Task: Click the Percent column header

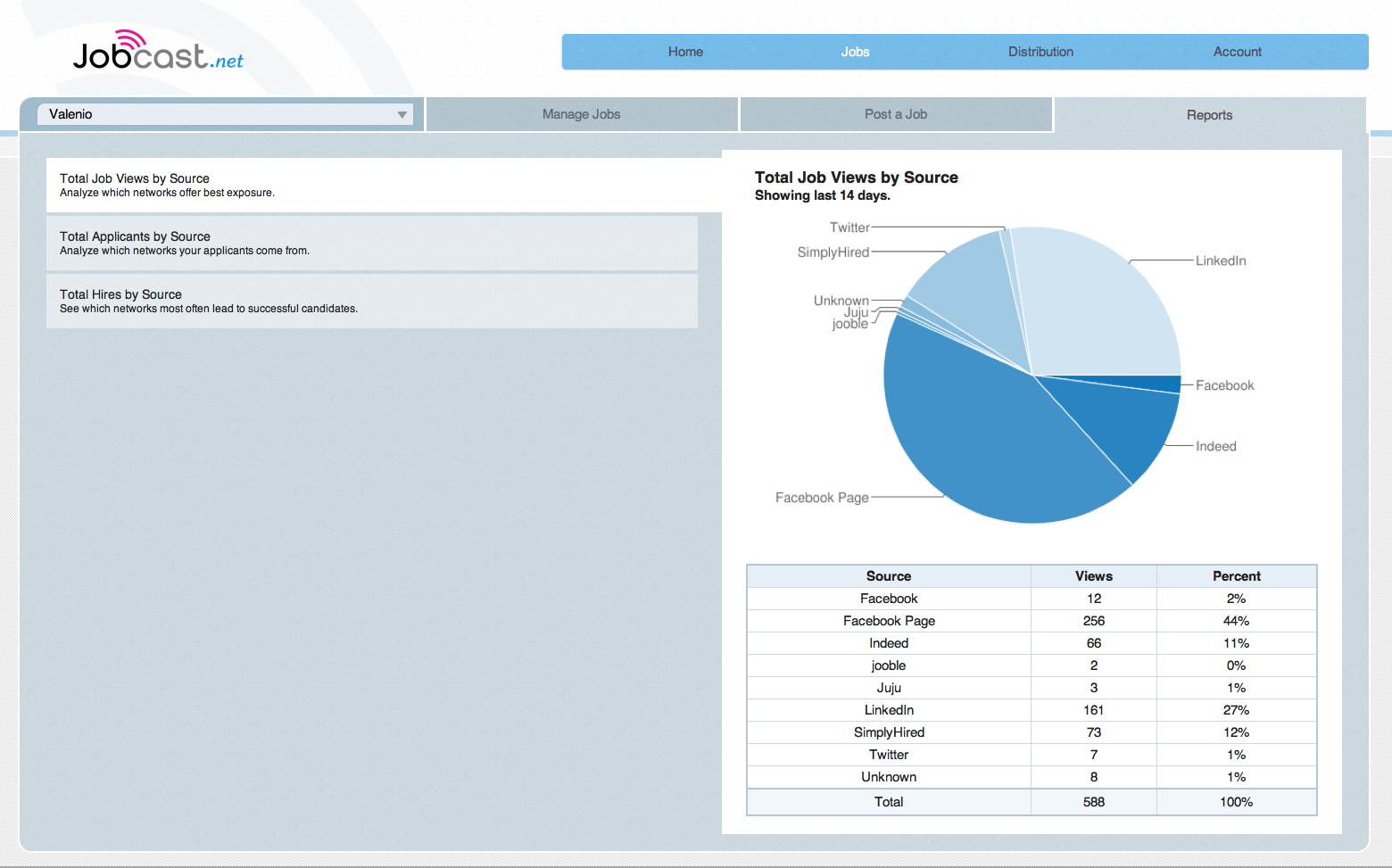Action: 1237,576
